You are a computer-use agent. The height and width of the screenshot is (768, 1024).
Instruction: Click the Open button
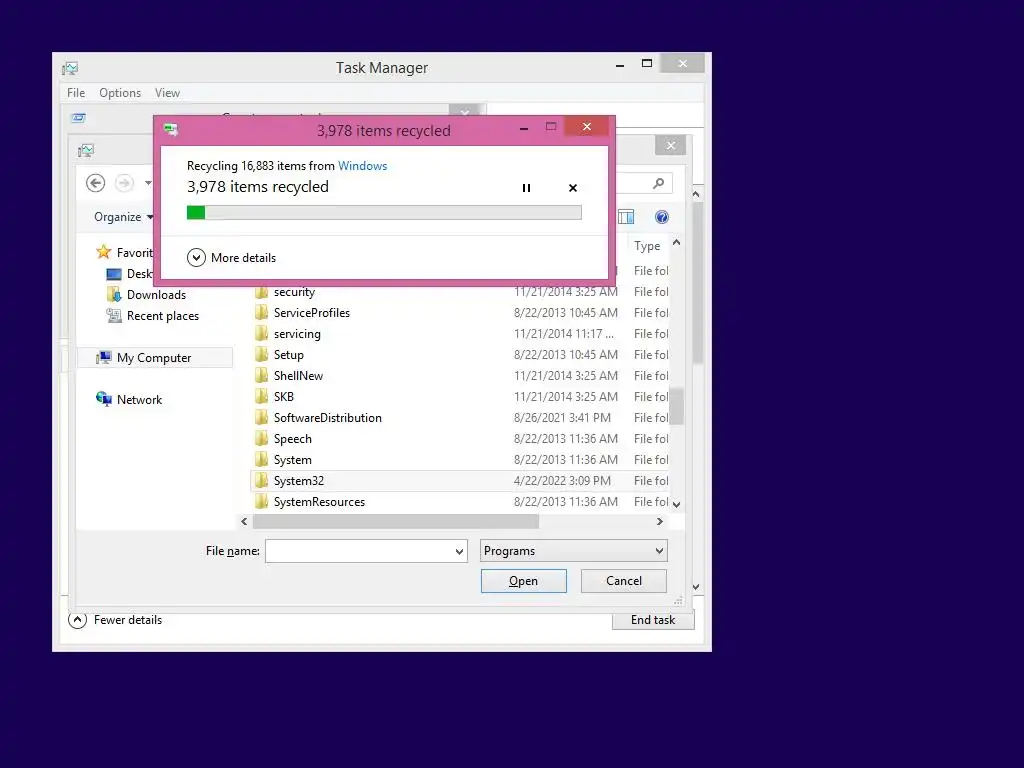(524, 581)
